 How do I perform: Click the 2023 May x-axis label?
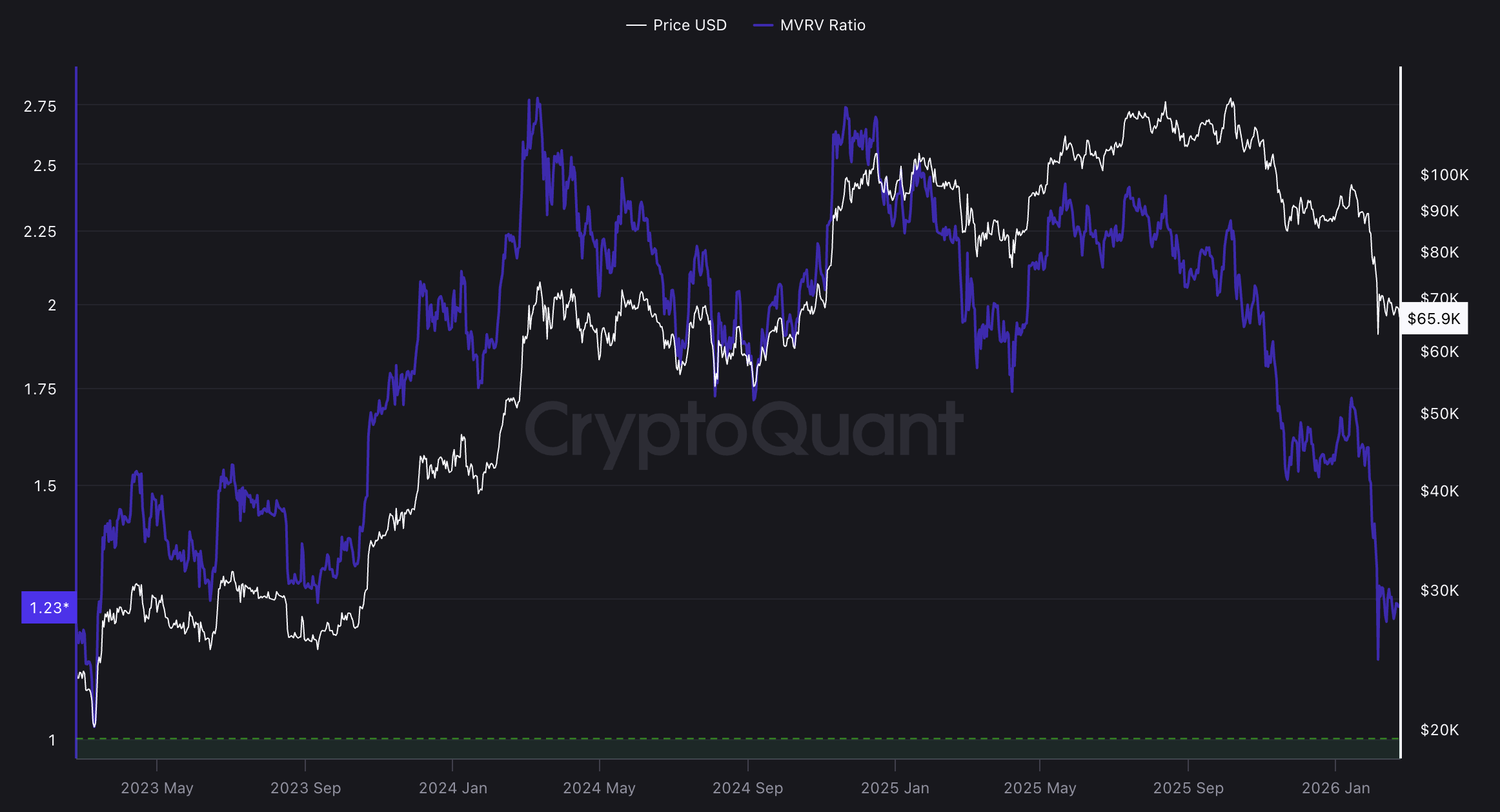tap(157, 788)
